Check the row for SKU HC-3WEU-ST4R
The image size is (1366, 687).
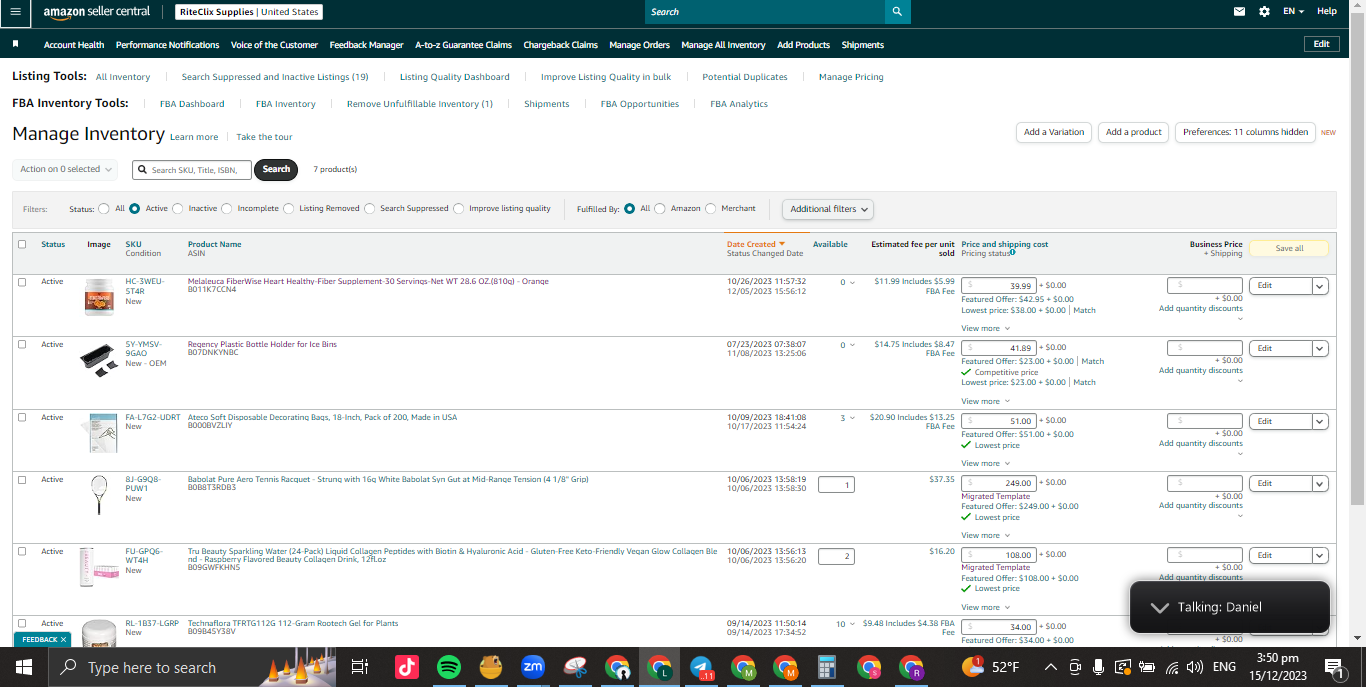pos(22,282)
